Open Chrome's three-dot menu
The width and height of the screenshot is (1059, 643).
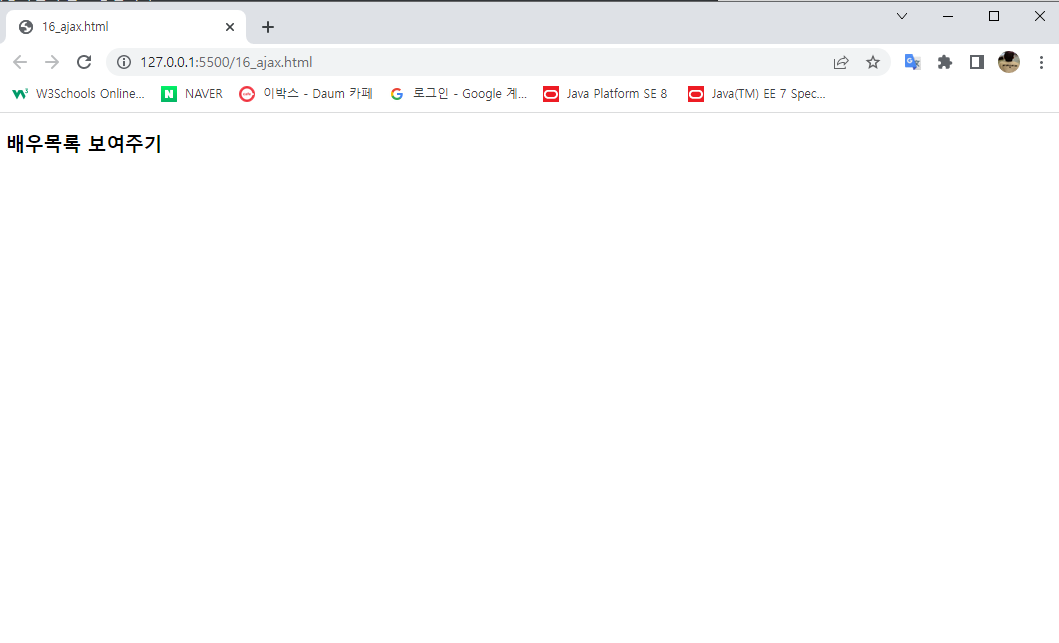1041,62
